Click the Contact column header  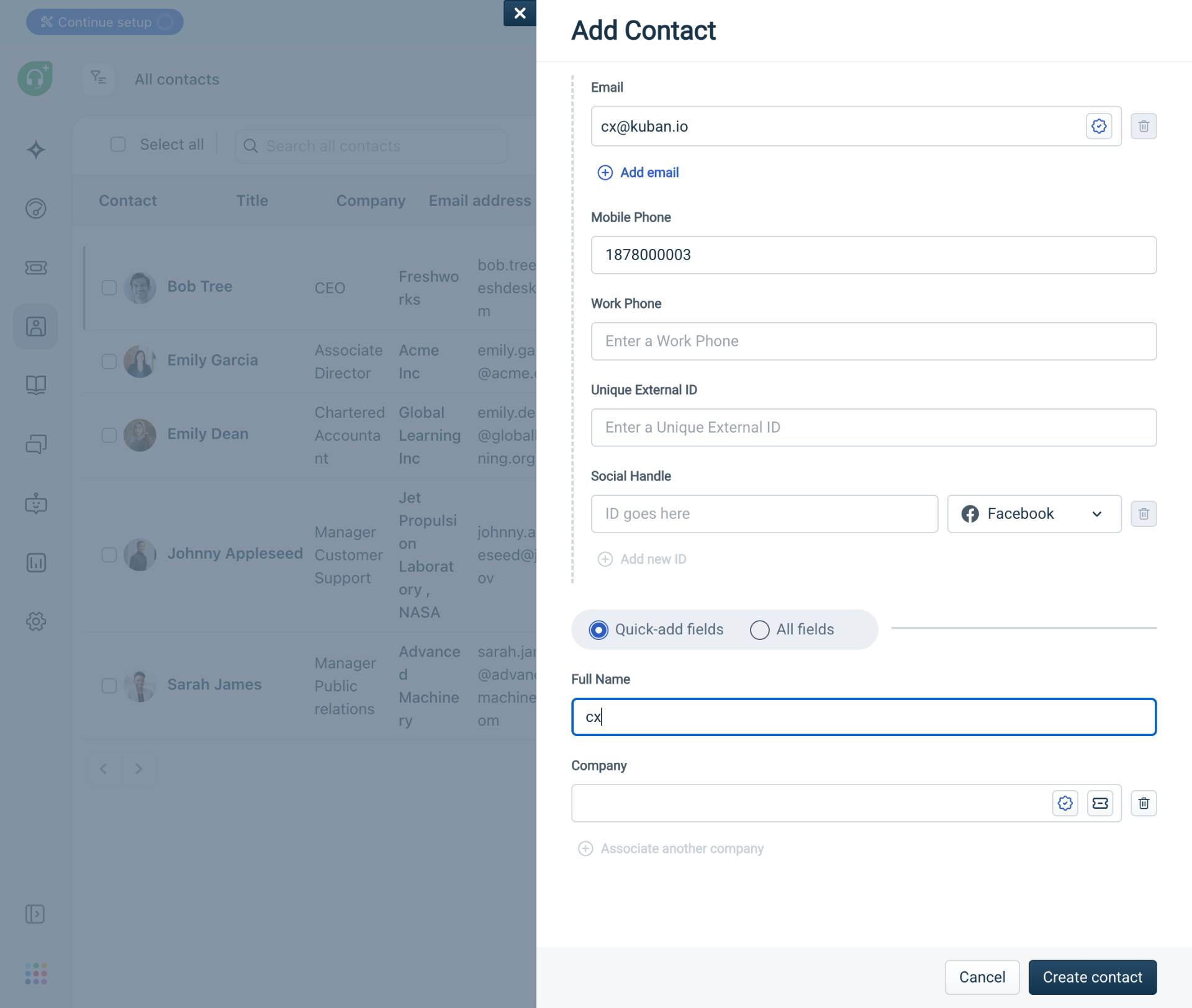127,200
